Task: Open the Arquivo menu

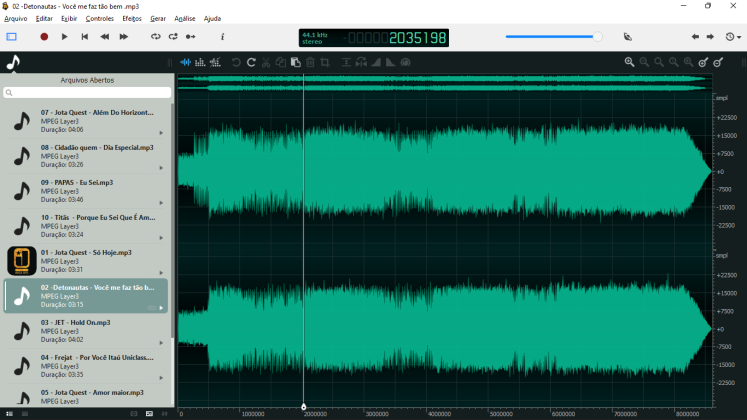Action: pos(16,19)
